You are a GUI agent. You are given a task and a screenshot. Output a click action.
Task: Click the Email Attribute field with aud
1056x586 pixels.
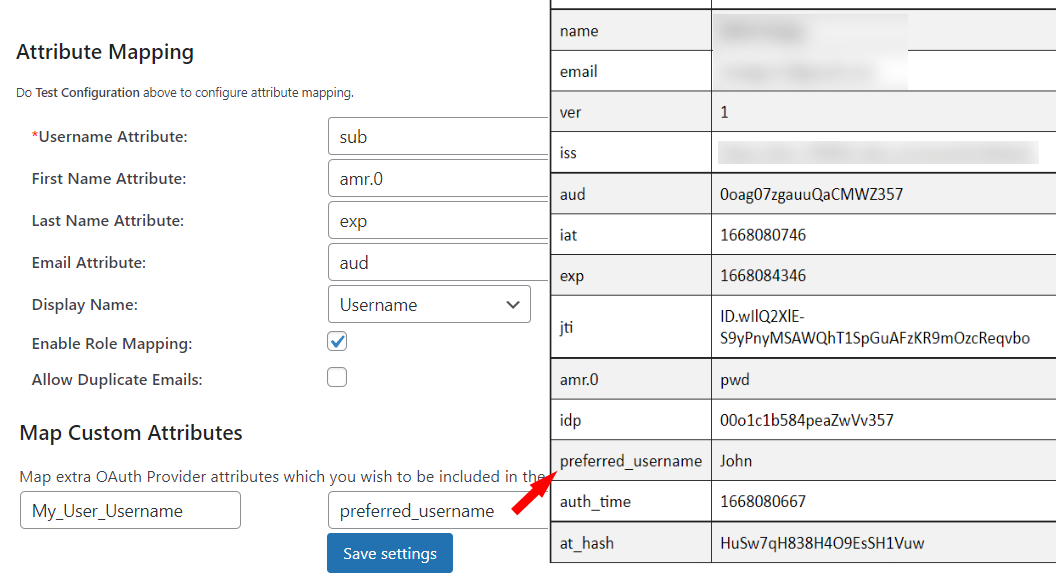(x=438, y=263)
